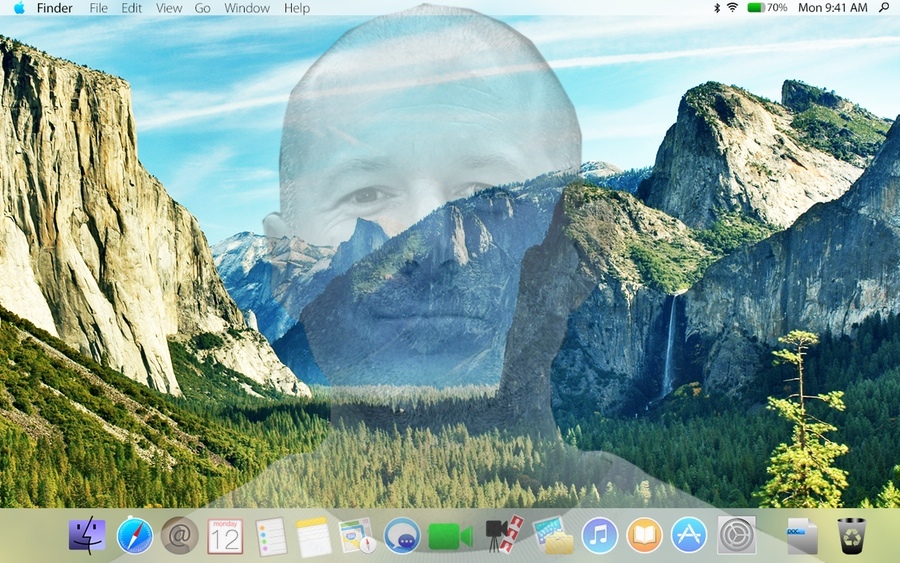Open iTunes music note icon
Viewport: 900px width, 563px height.
point(599,535)
